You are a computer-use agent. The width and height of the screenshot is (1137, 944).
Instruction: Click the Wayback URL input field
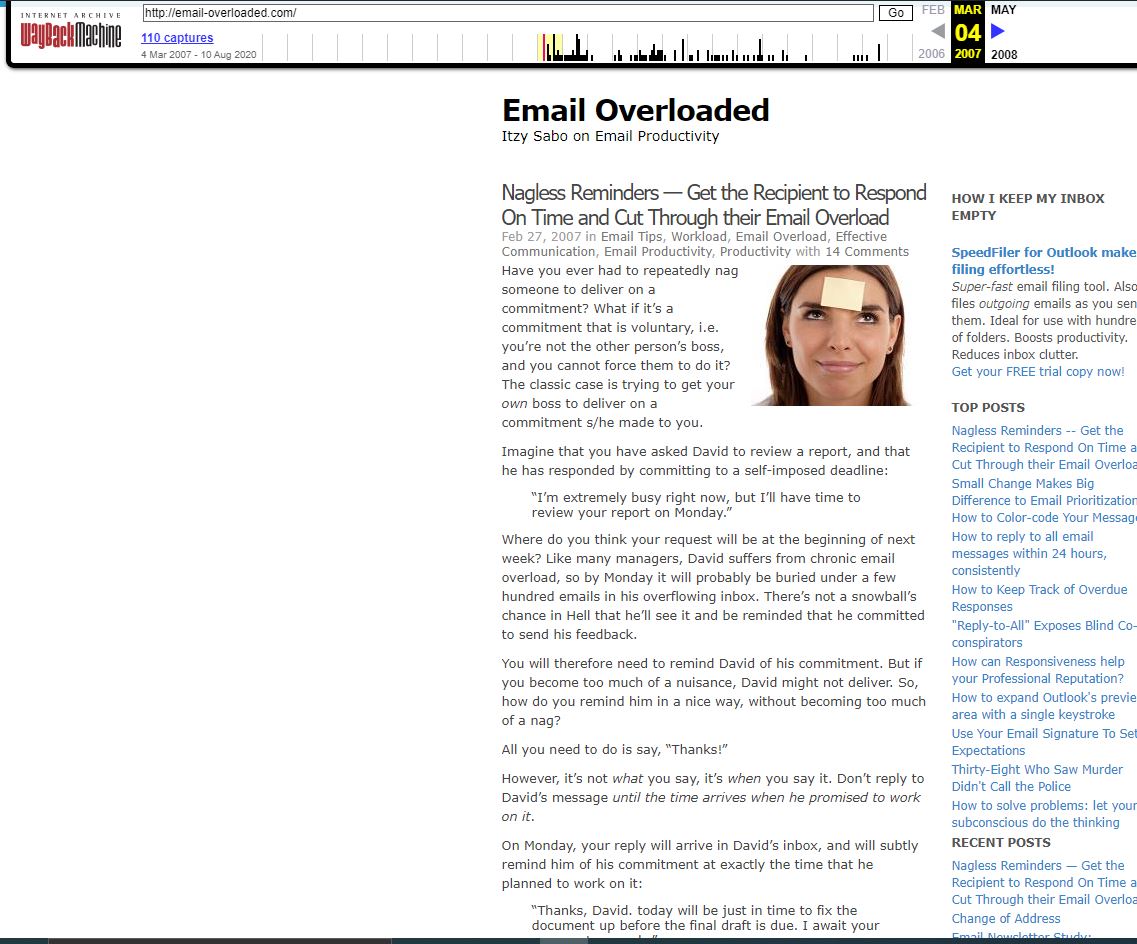point(507,13)
